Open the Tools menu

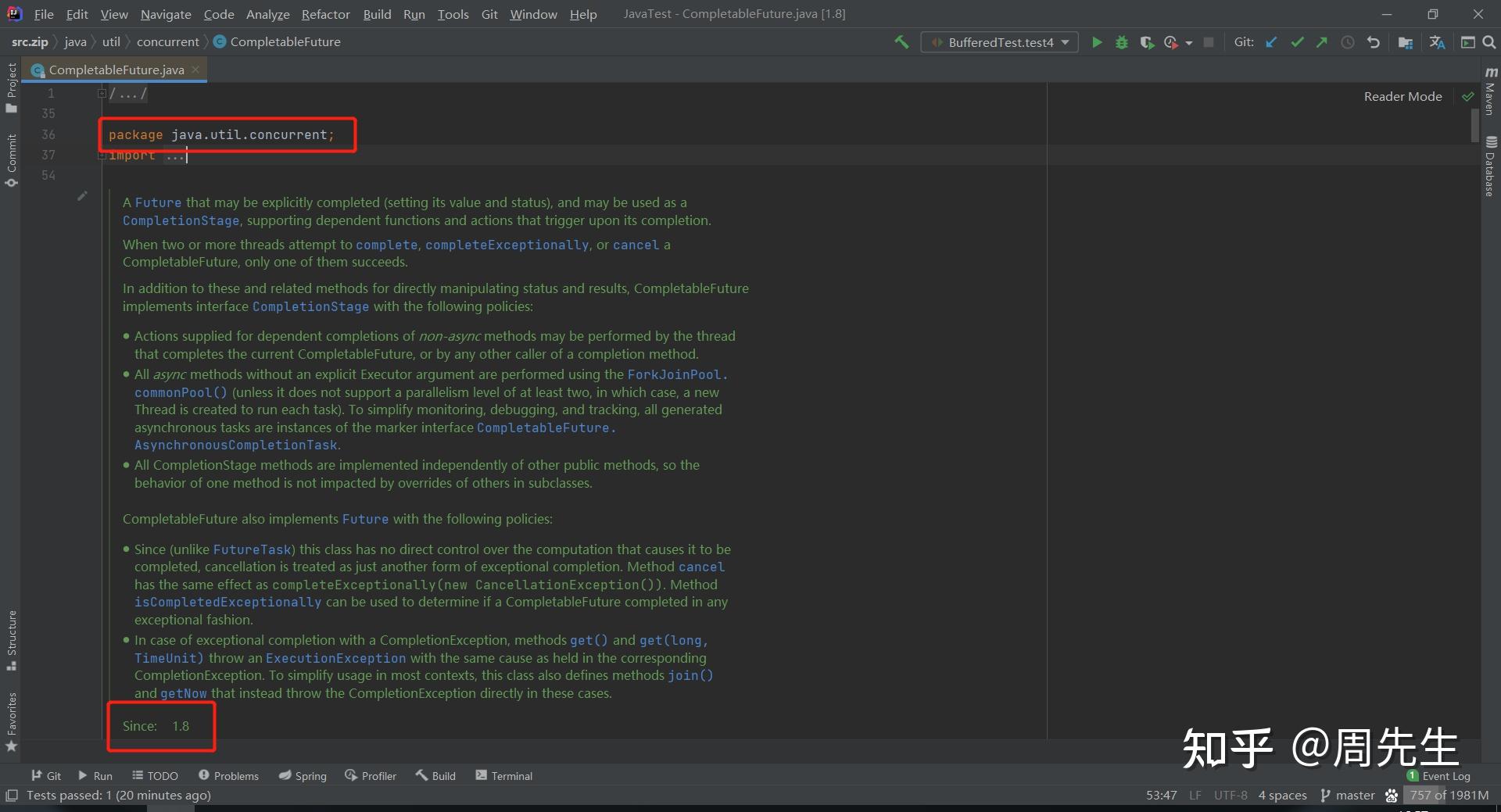pyautogui.click(x=453, y=14)
